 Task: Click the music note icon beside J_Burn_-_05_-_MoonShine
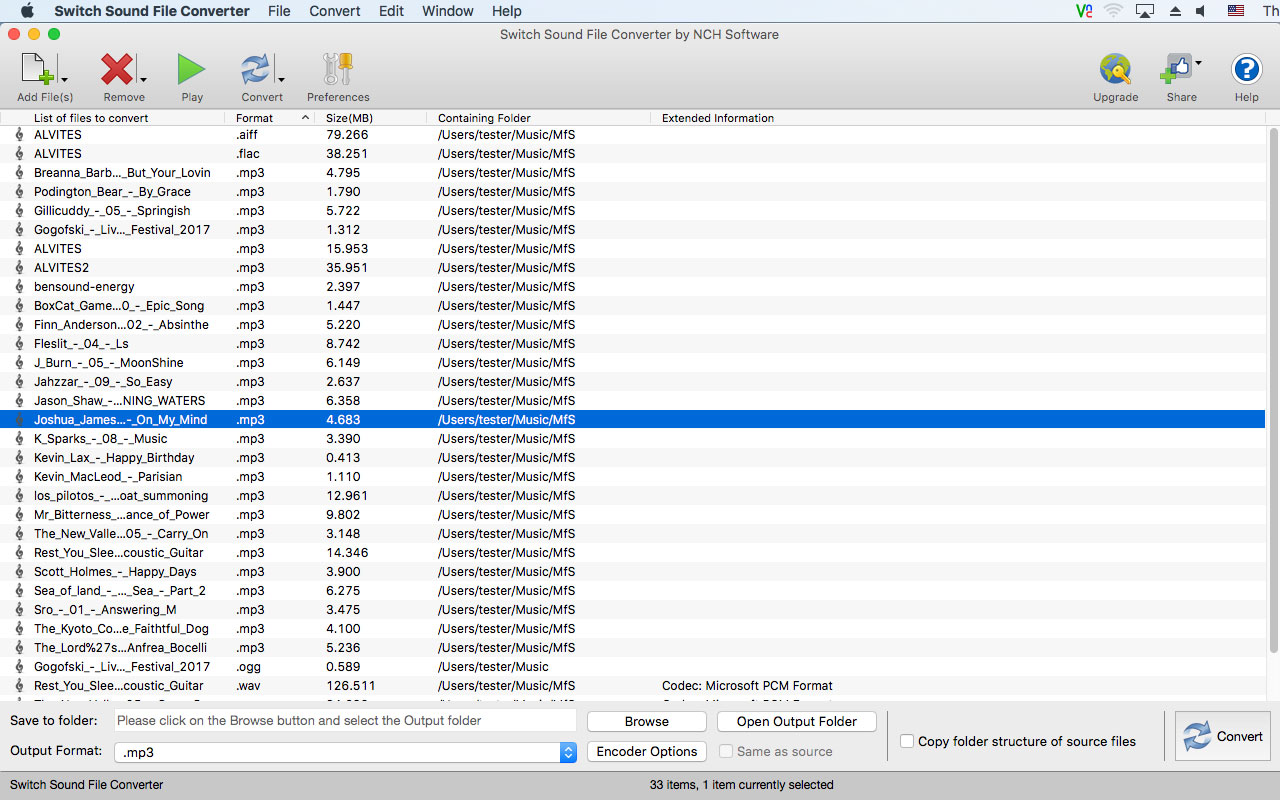pyautogui.click(x=19, y=363)
